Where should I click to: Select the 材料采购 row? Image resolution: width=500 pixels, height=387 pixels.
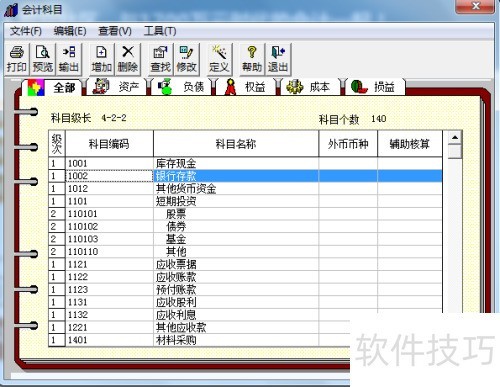point(199,340)
